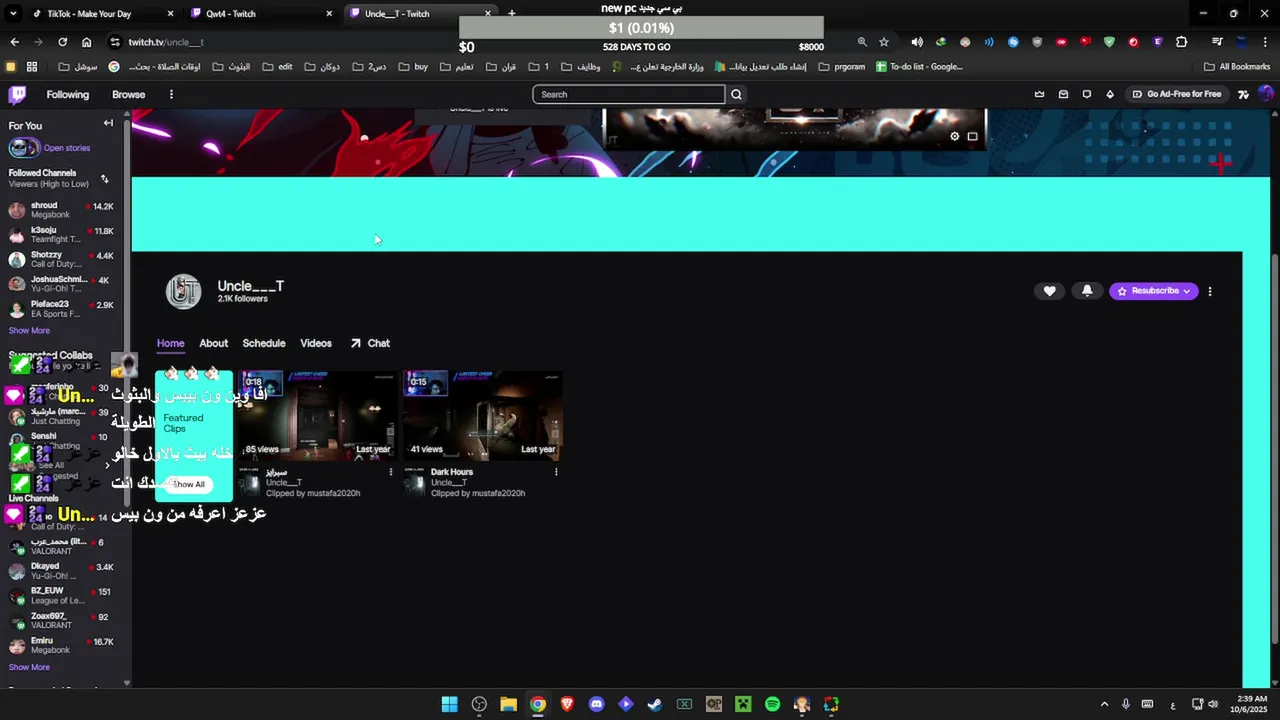
Task: Collapse the For You sidebar
Action: 108,123
